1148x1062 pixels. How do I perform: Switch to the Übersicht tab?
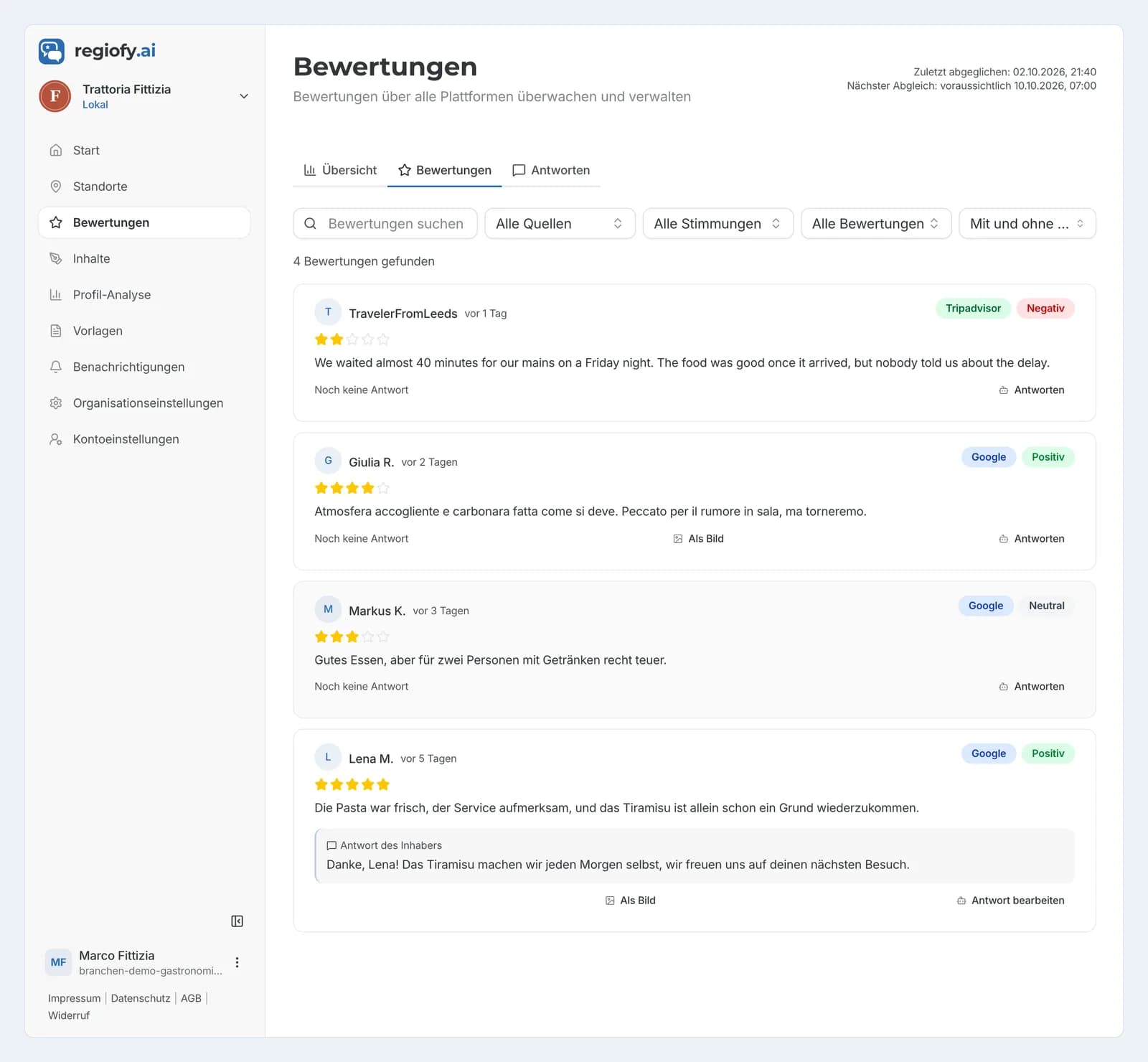[x=340, y=170]
